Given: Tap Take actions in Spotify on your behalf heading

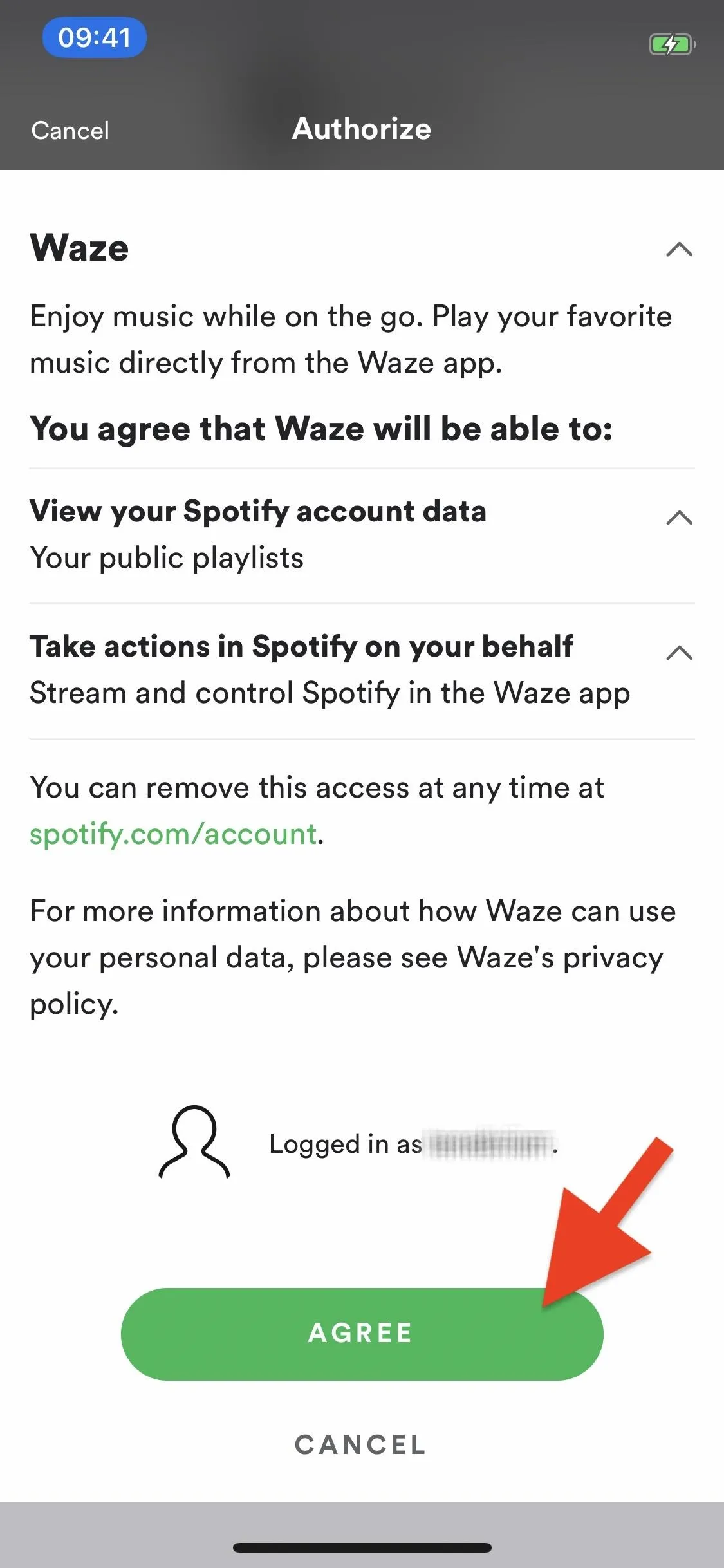Looking at the screenshot, I should [301, 647].
